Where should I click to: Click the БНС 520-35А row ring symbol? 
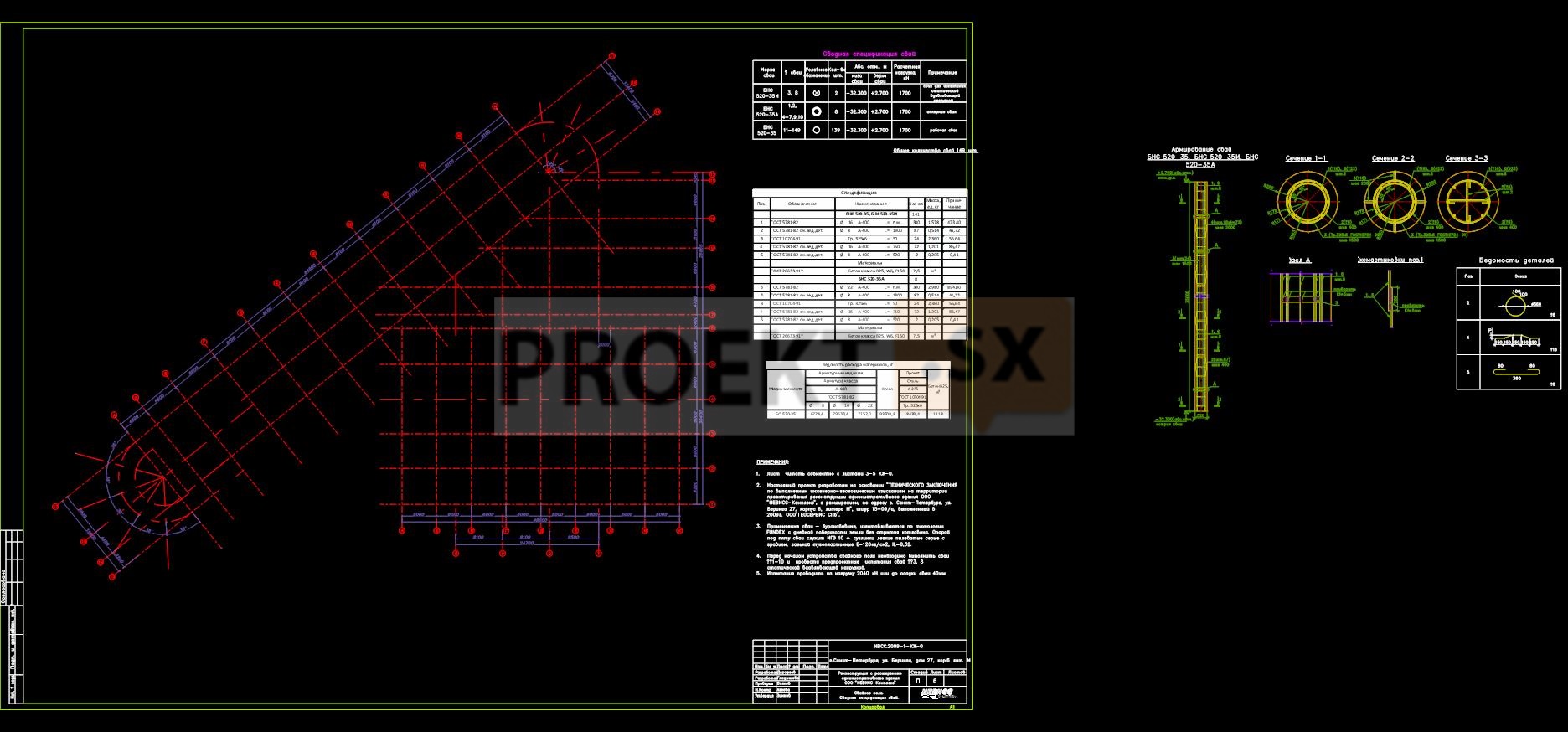tap(817, 111)
